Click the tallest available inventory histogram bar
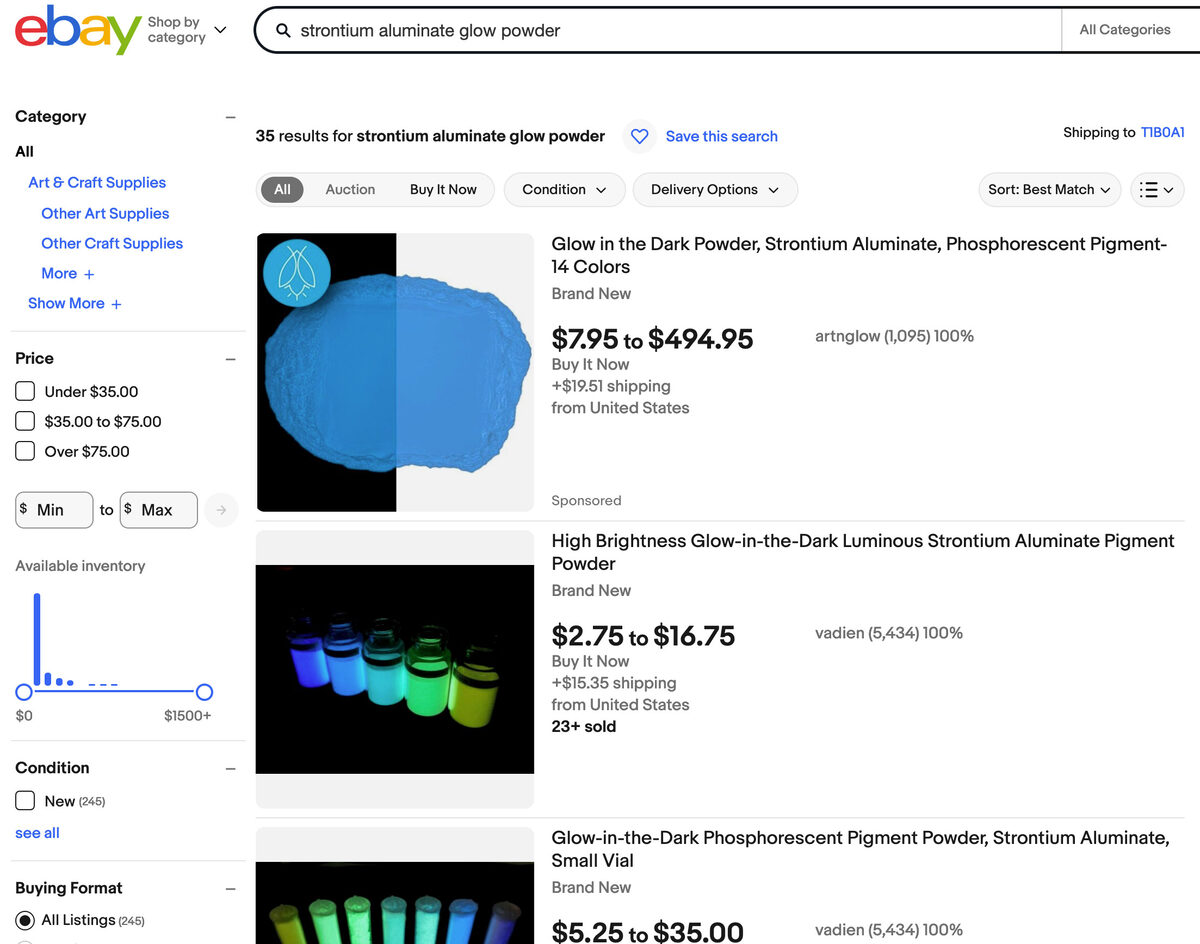This screenshot has width=1200, height=944. (37, 640)
